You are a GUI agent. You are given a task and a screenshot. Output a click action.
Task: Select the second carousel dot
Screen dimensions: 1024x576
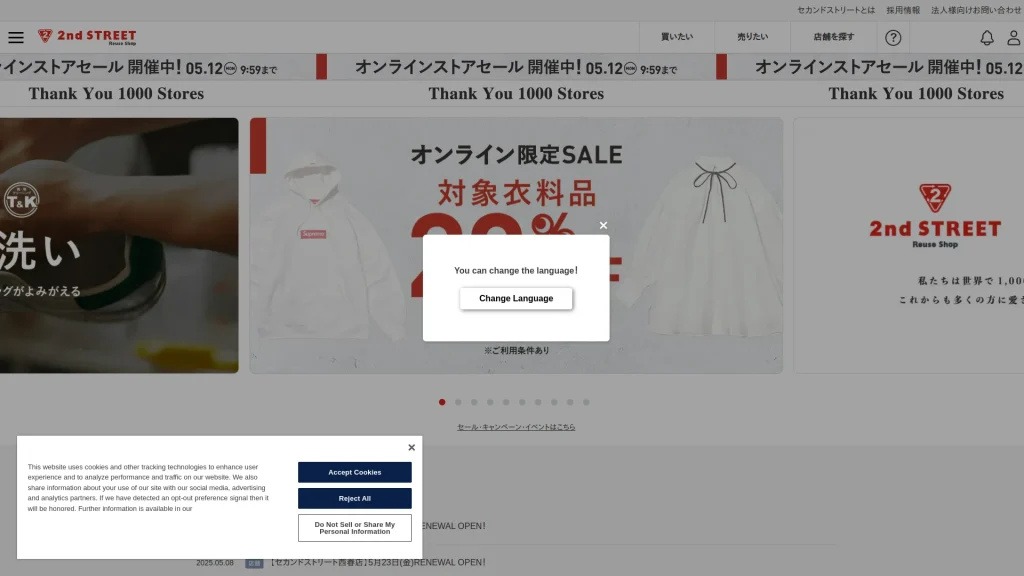tap(458, 402)
